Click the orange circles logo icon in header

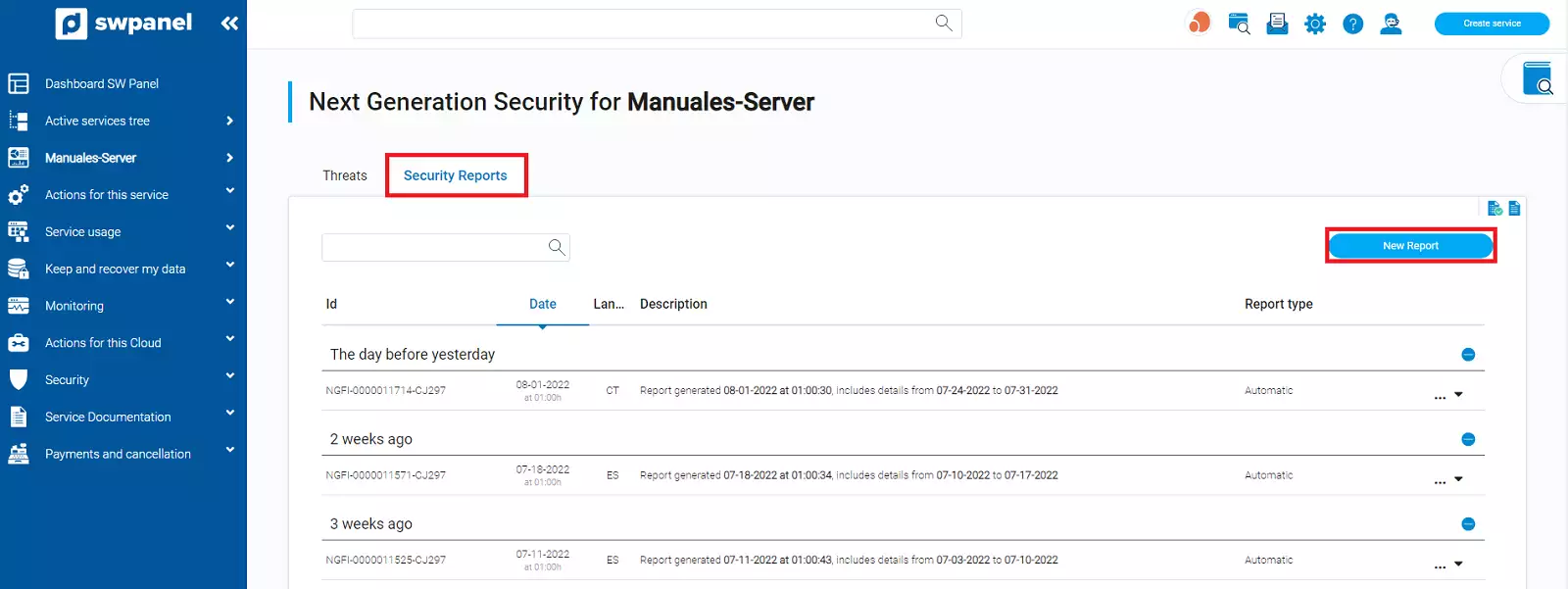point(1199,23)
